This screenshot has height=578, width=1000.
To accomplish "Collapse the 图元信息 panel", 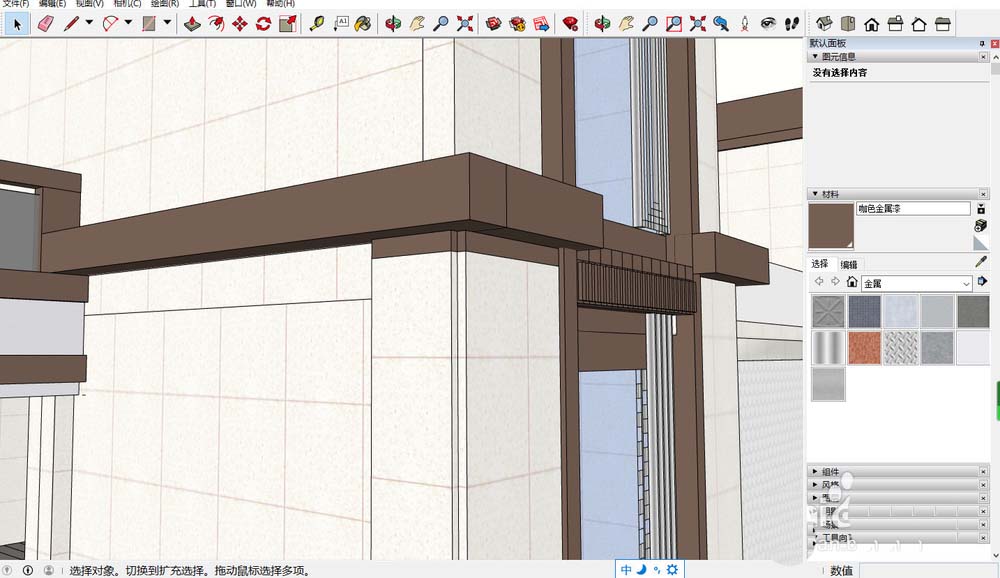I will click(x=815, y=57).
